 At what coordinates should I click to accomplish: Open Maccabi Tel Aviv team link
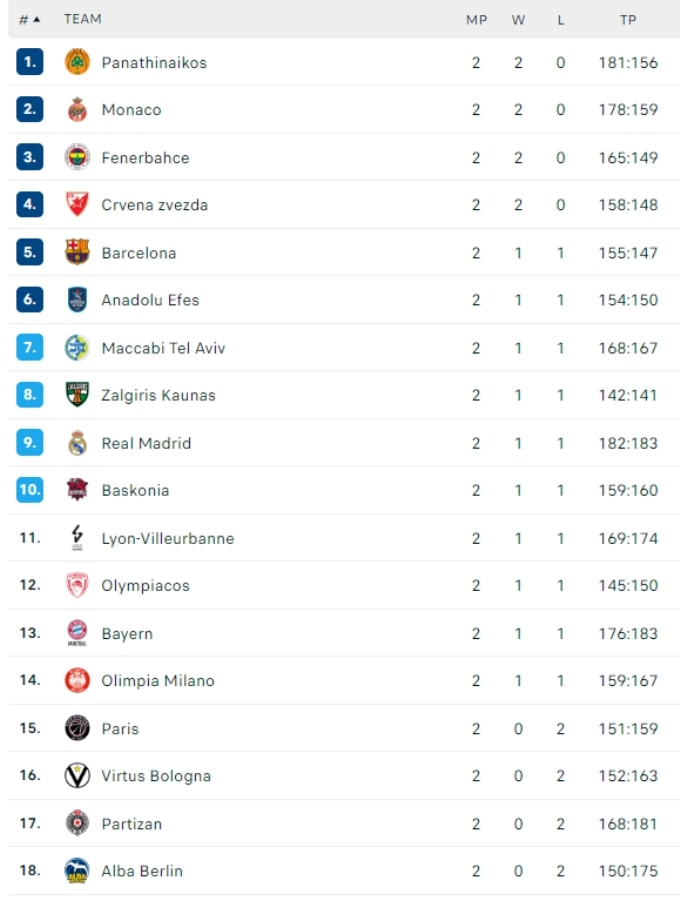pos(163,348)
